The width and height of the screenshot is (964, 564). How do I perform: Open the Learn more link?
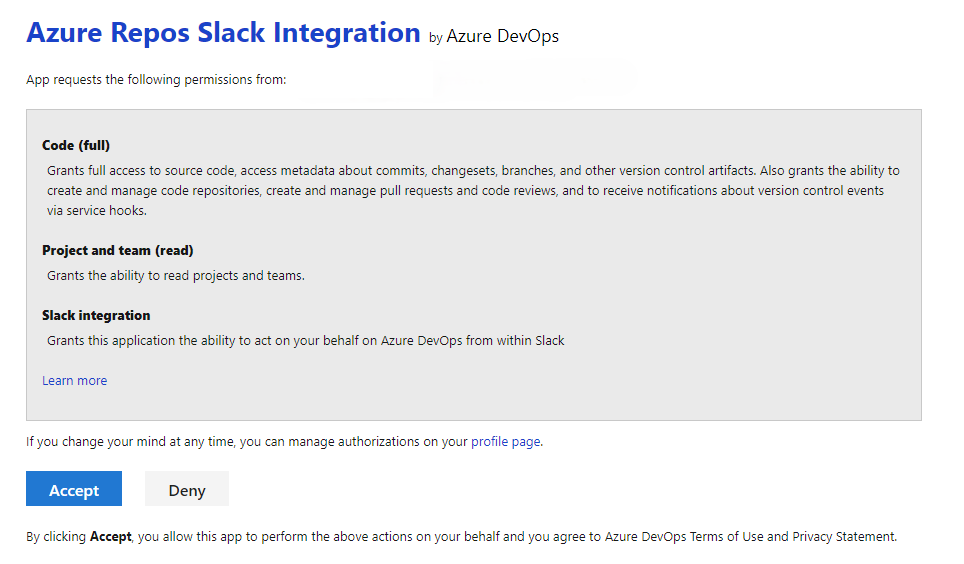[74, 381]
